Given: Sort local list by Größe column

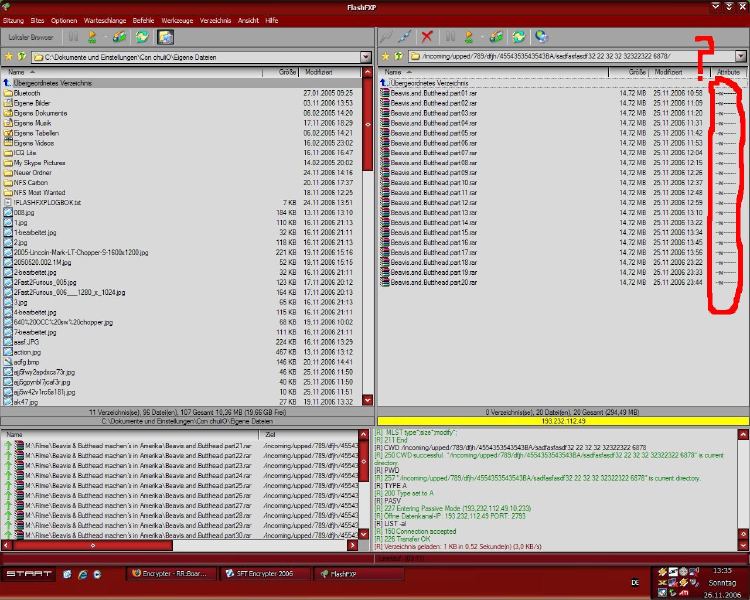Looking at the screenshot, I should pos(281,72).
